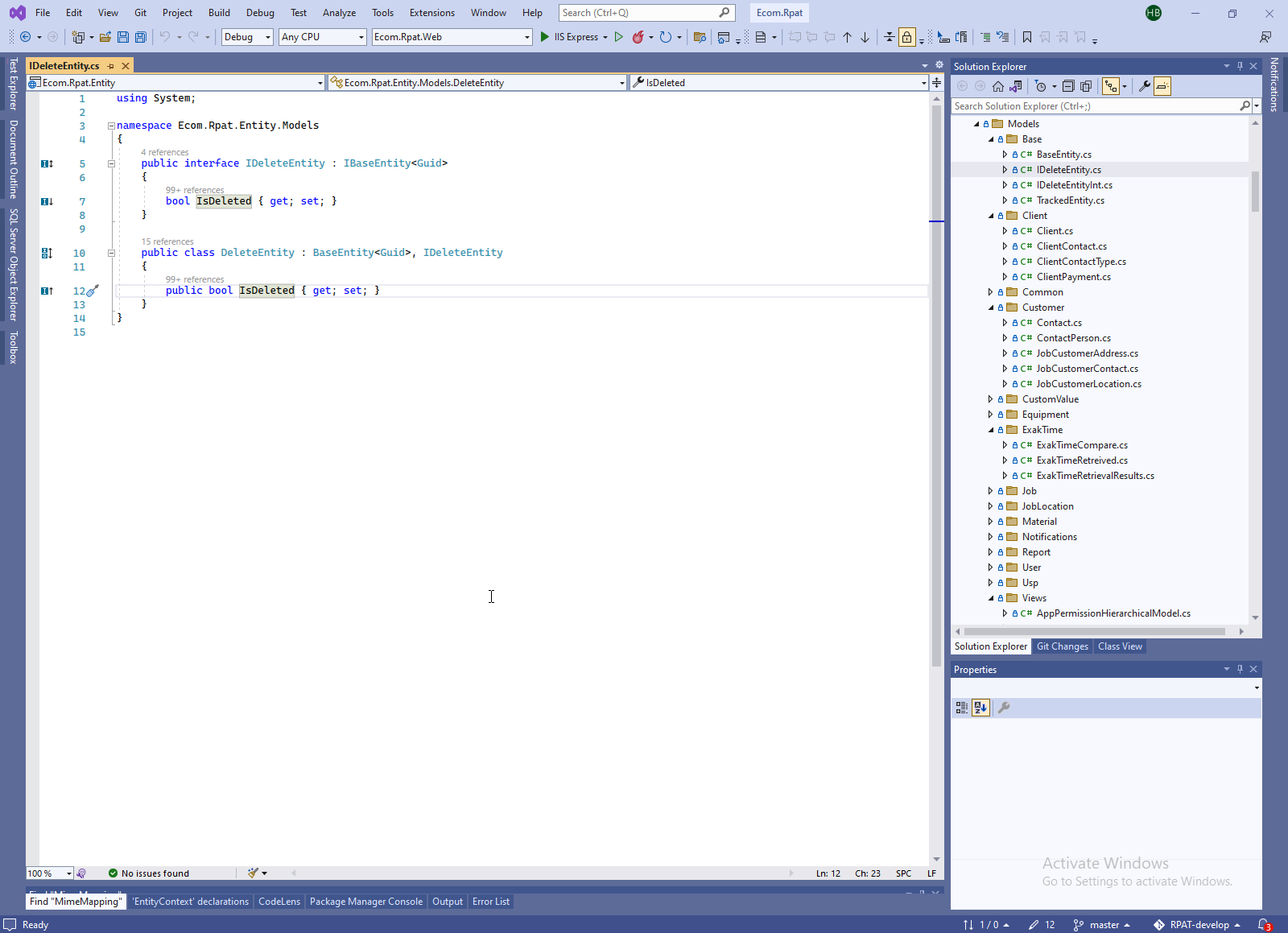Open the Ecom.Rpat.Web startup project dropdown

[x=452, y=37]
